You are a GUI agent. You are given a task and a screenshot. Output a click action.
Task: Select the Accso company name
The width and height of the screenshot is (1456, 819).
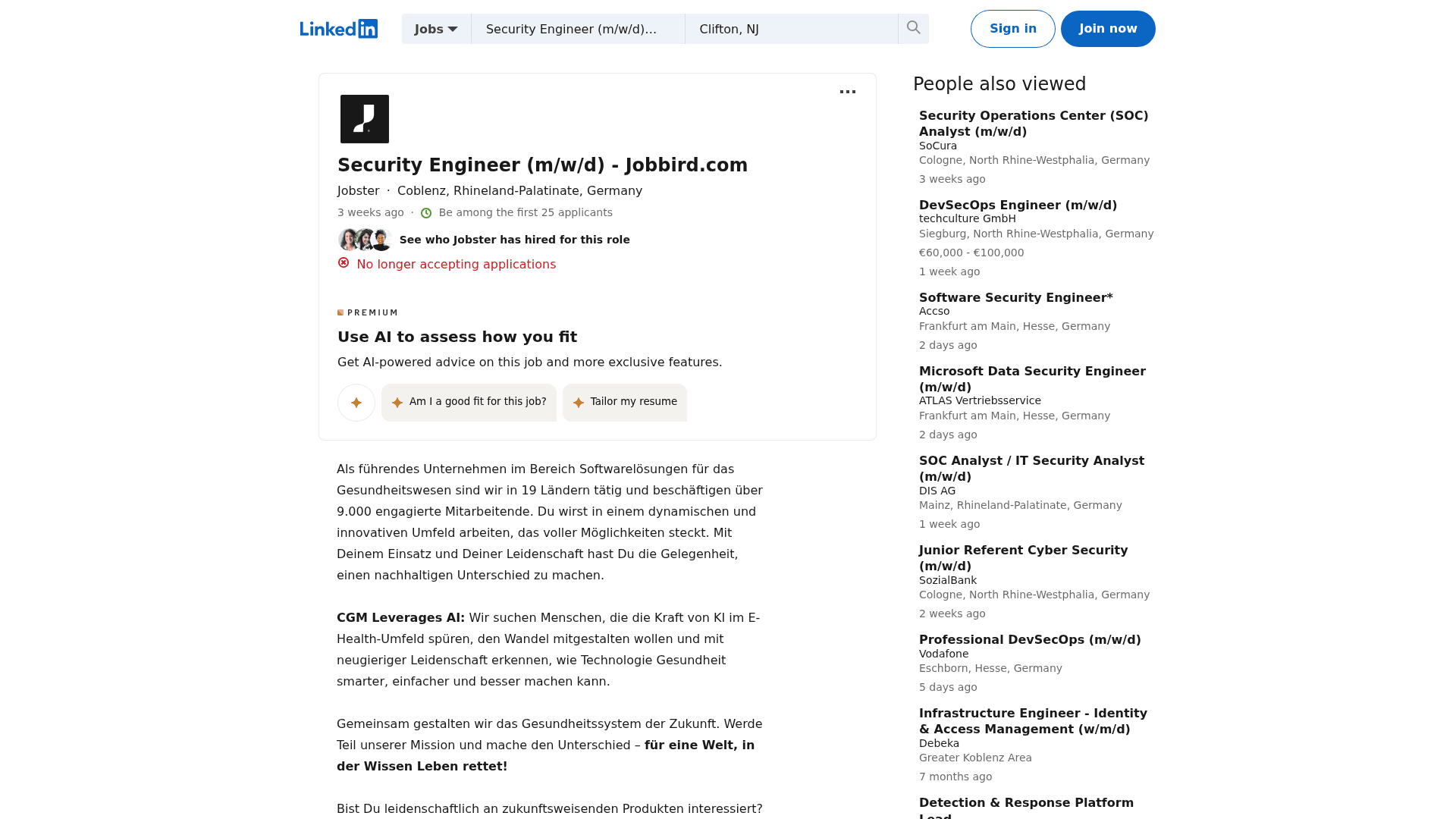pyautogui.click(x=934, y=311)
